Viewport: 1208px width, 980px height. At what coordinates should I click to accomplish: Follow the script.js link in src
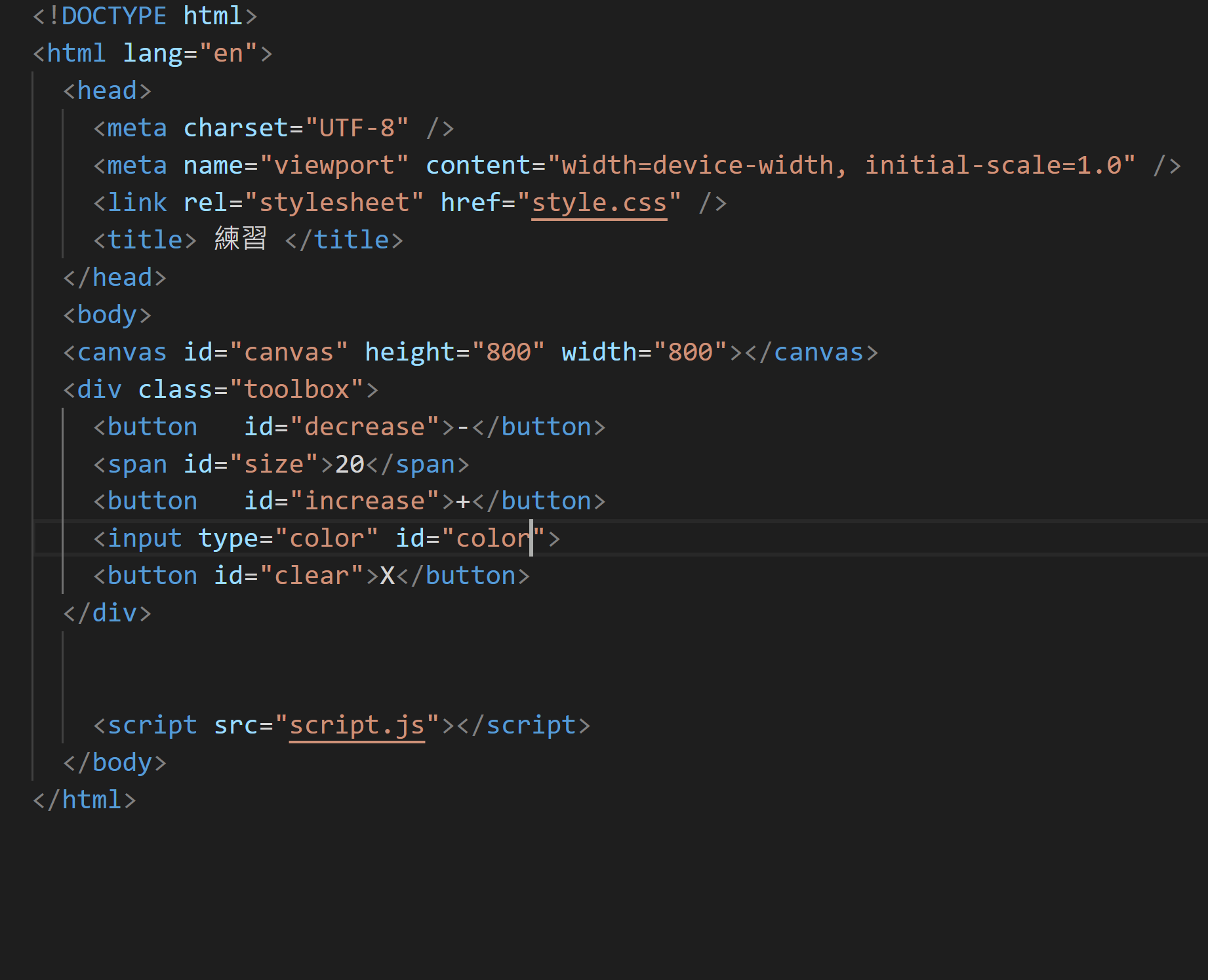tap(357, 726)
